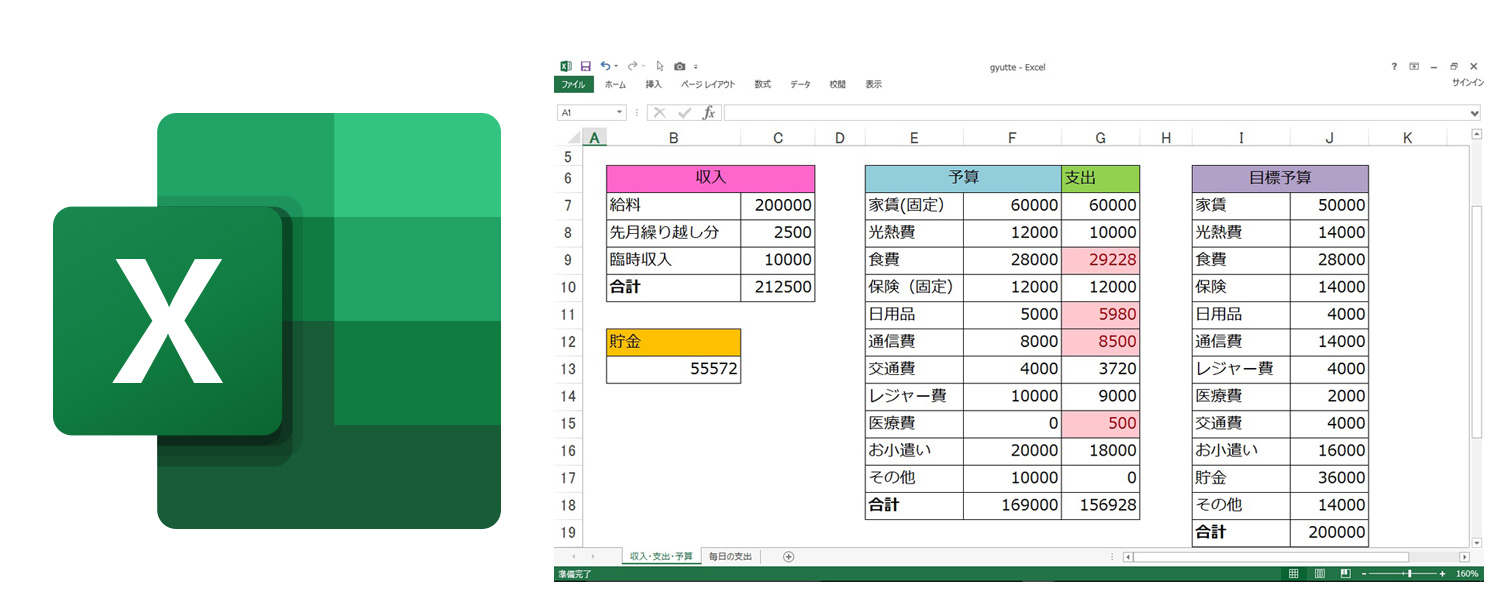Click the zoom in plus icon
This screenshot has width=1500, height=600.
(1442, 574)
